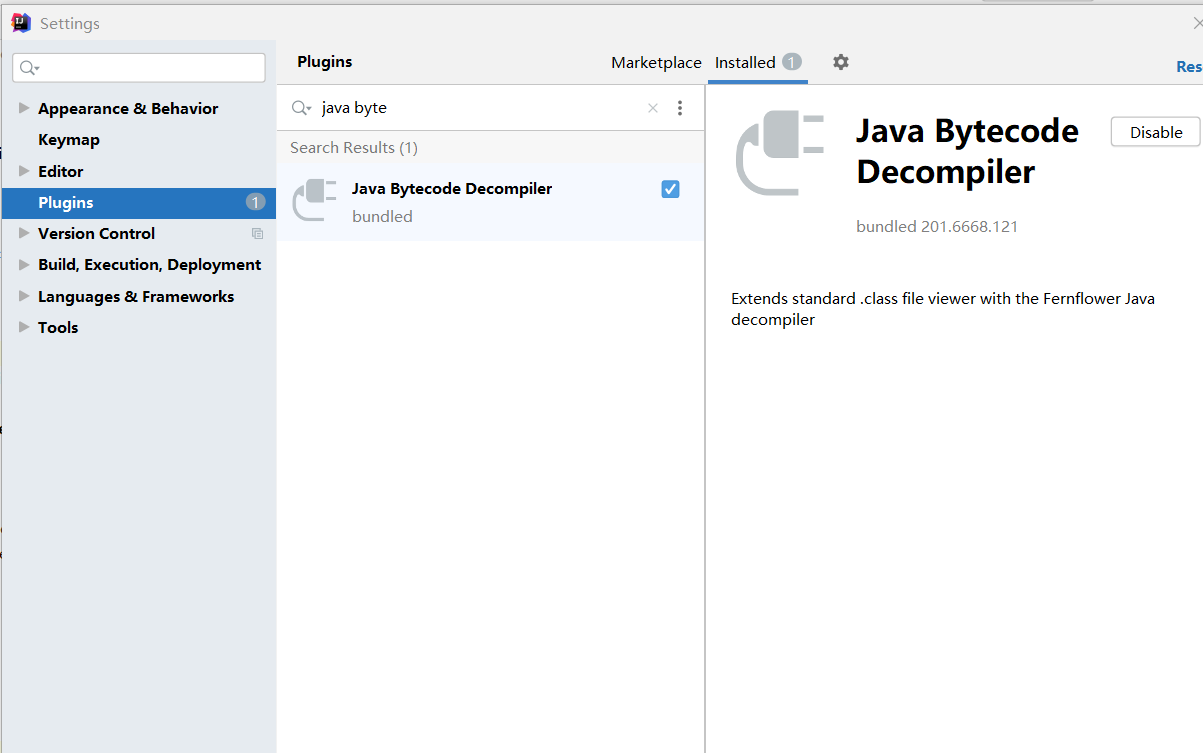This screenshot has height=753, width=1203.
Task: Open plugin search options menu
Action: [680, 108]
